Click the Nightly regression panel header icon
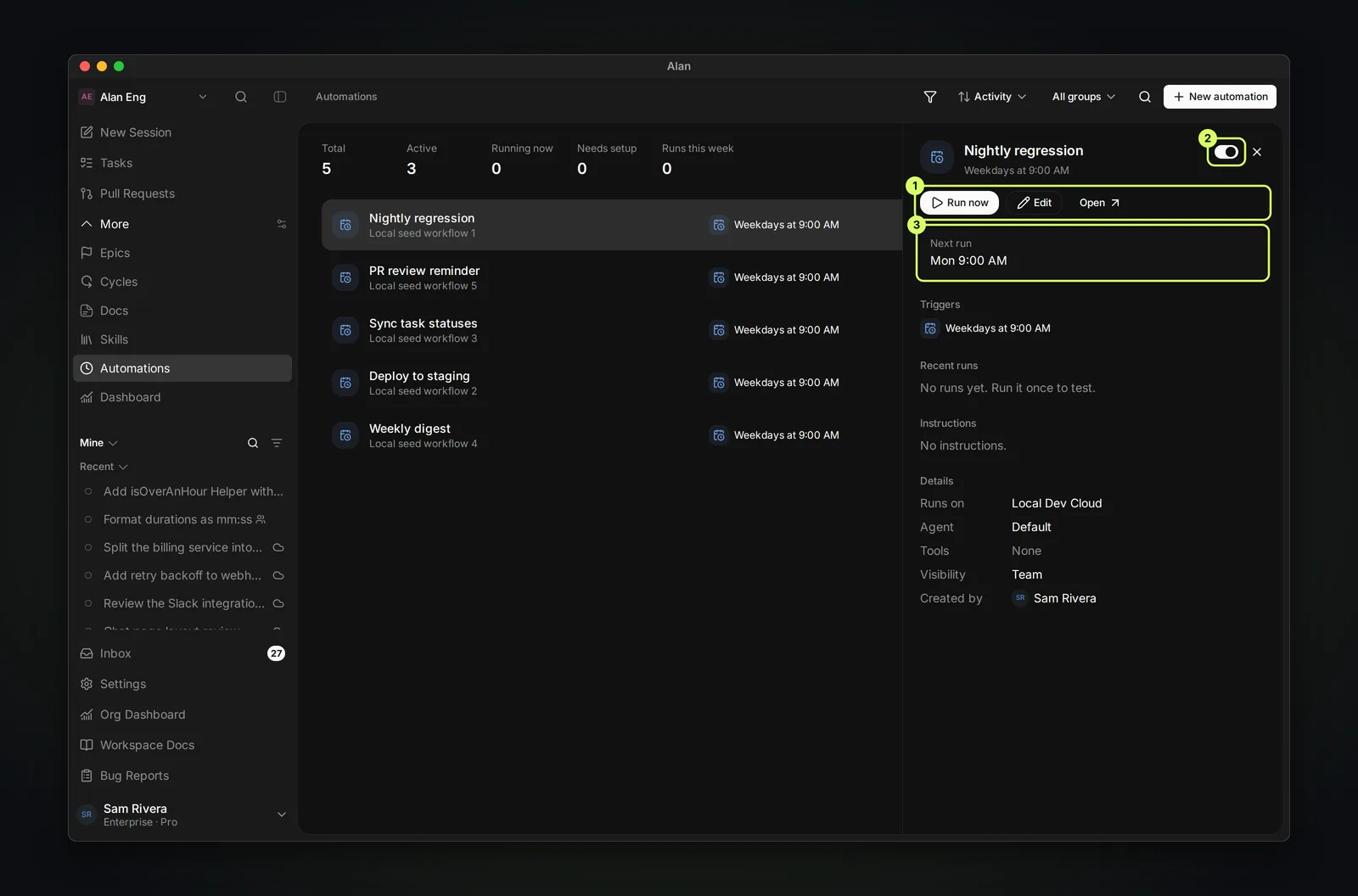The width and height of the screenshot is (1358, 896). tap(937, 157)
